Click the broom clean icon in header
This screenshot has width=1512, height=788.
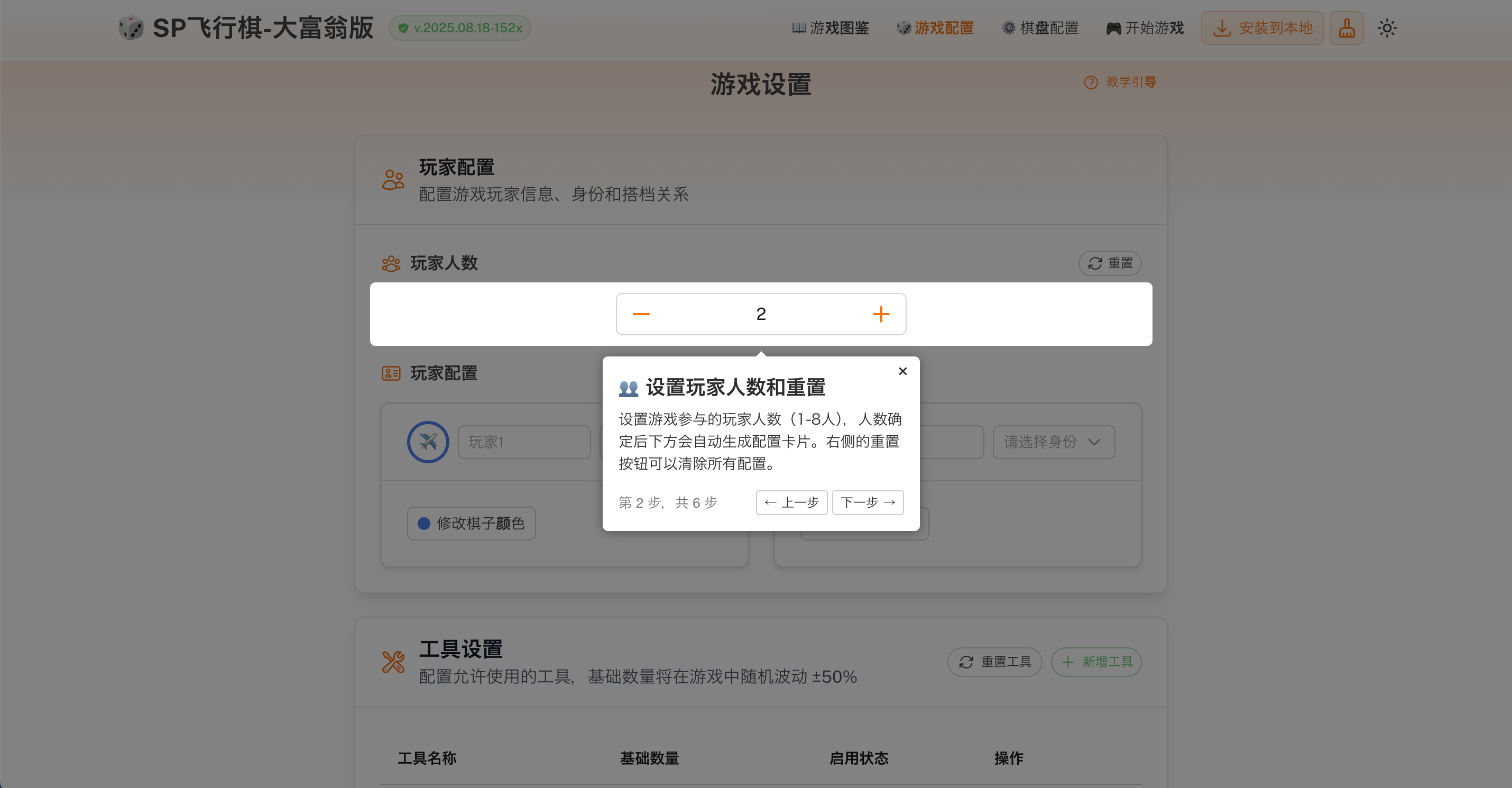[x=1347, y=28]
